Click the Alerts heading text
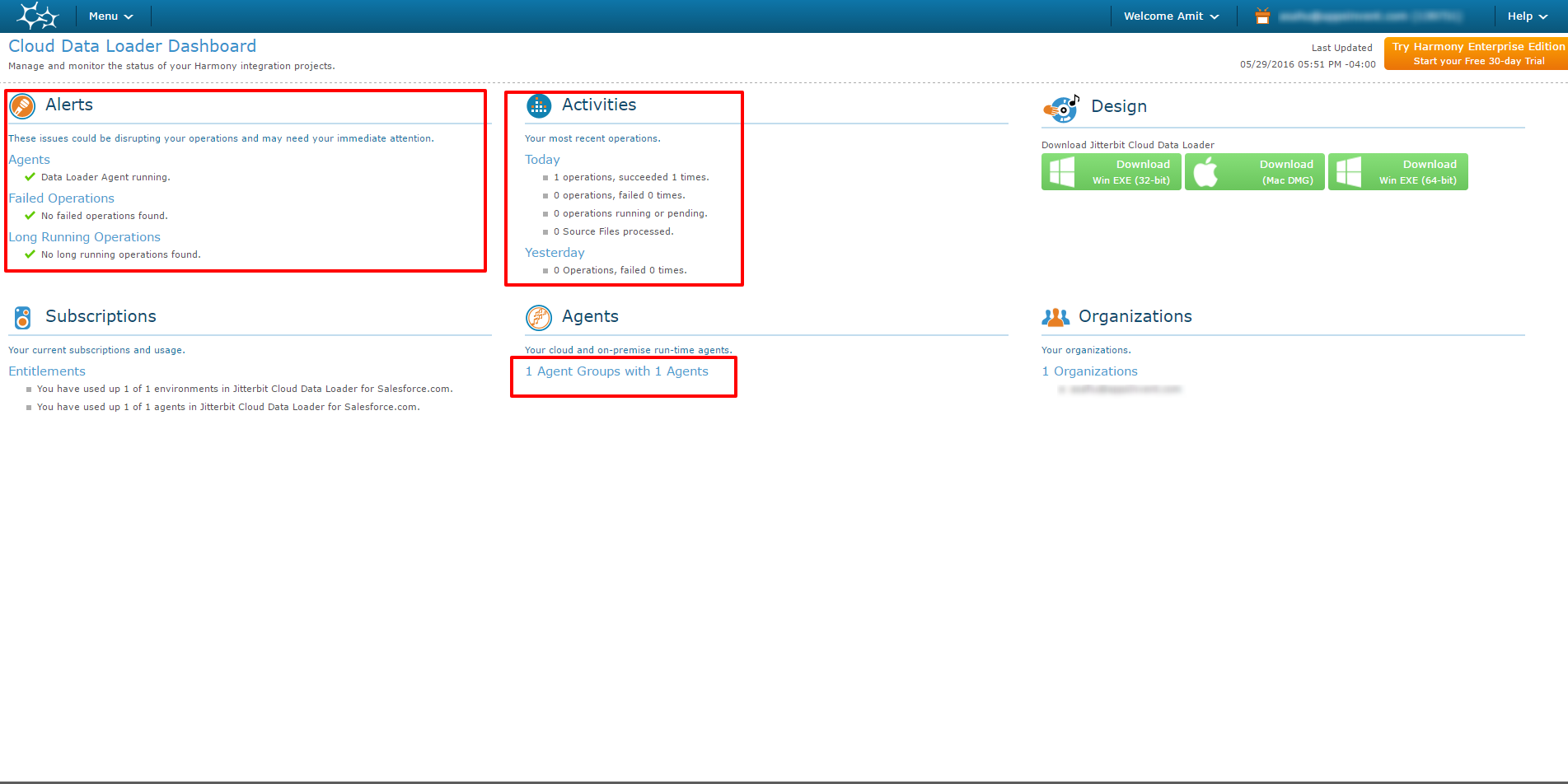Screen dimensions: 1568x784 tap(69, 105)
